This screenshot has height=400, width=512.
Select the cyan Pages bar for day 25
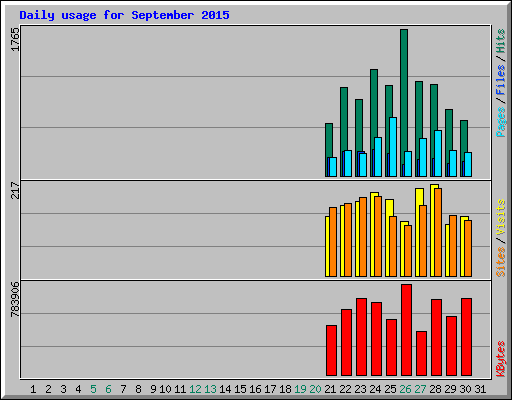[393, 147]
